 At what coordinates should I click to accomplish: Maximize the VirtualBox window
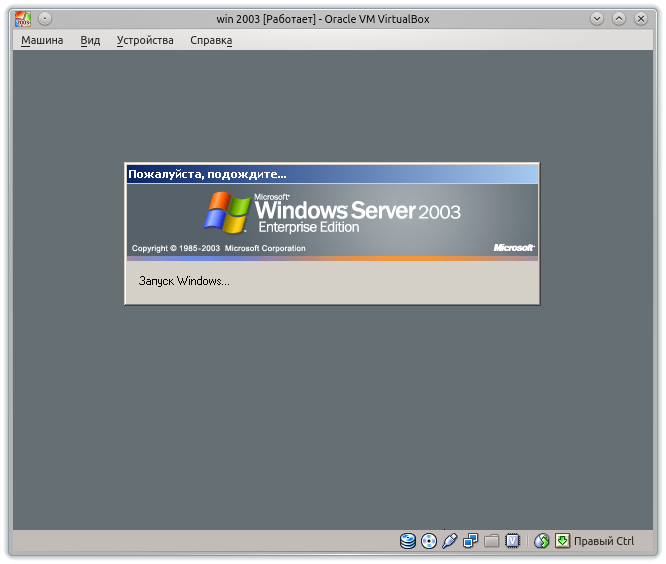pos(619,19)
